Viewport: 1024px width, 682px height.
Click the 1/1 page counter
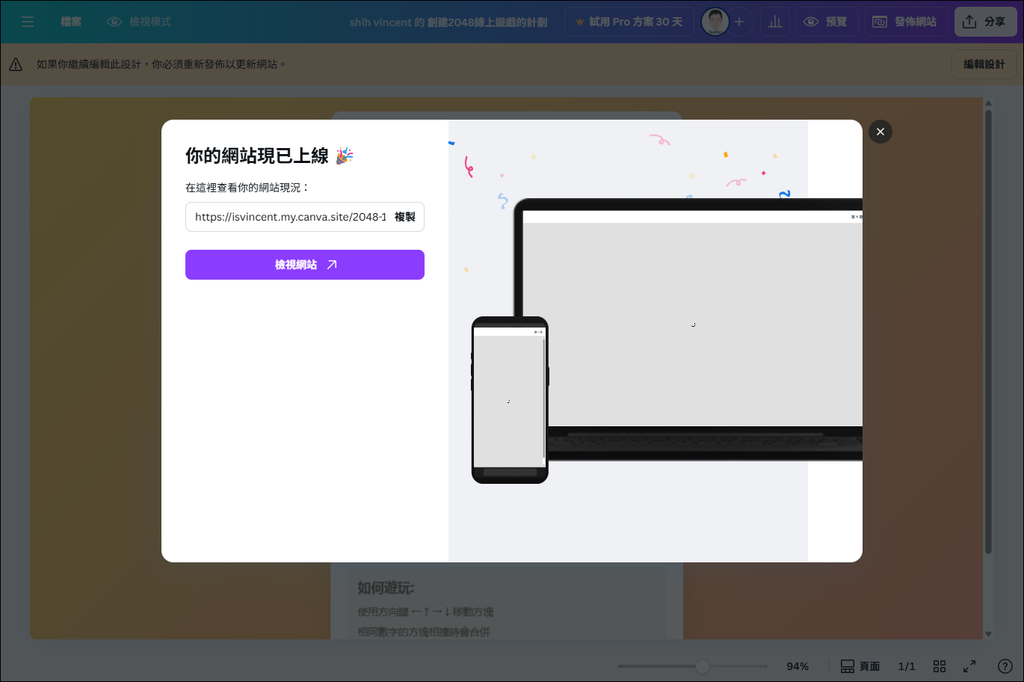click(x=906, y=666)
